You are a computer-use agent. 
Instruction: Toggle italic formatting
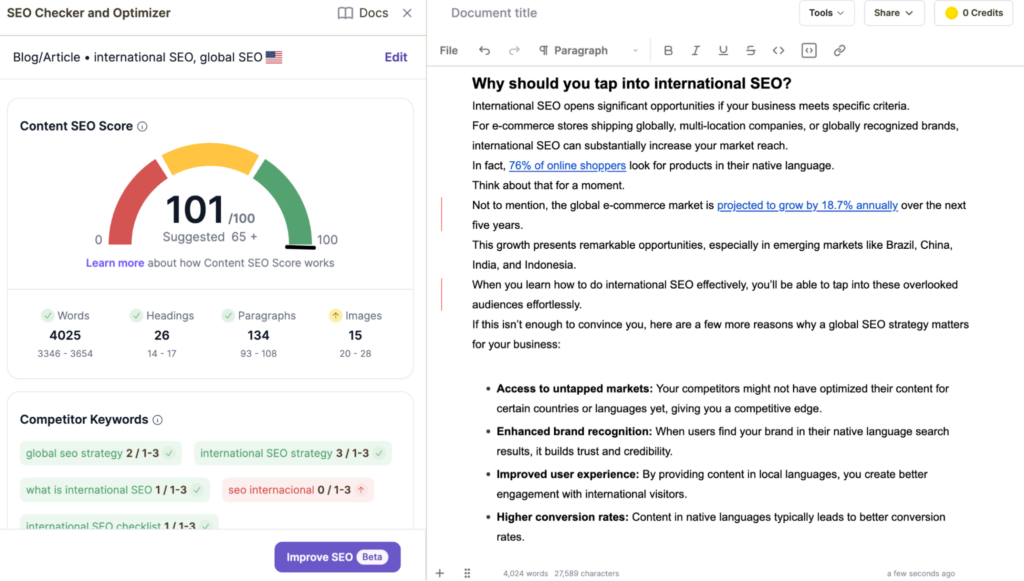tap(696, 51)
